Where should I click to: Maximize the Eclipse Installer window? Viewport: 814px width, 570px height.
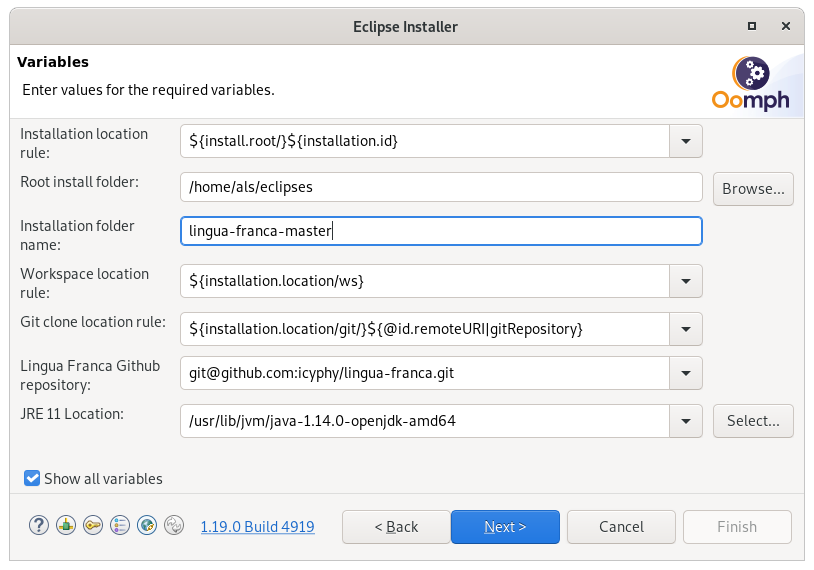751,26
